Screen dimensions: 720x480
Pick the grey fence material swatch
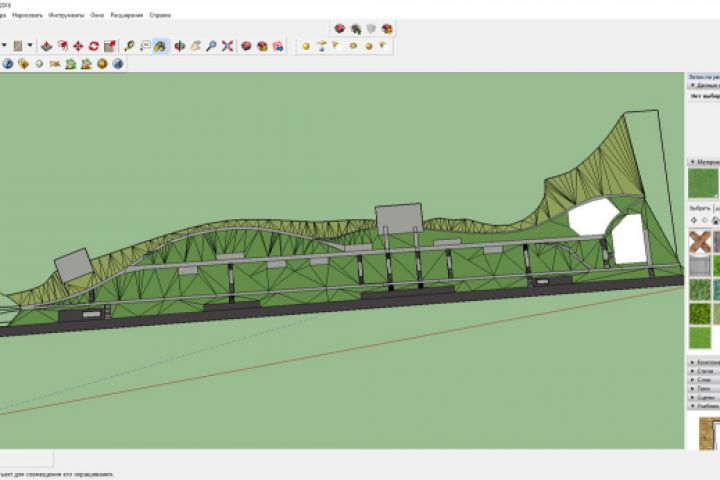coord(700,265)
